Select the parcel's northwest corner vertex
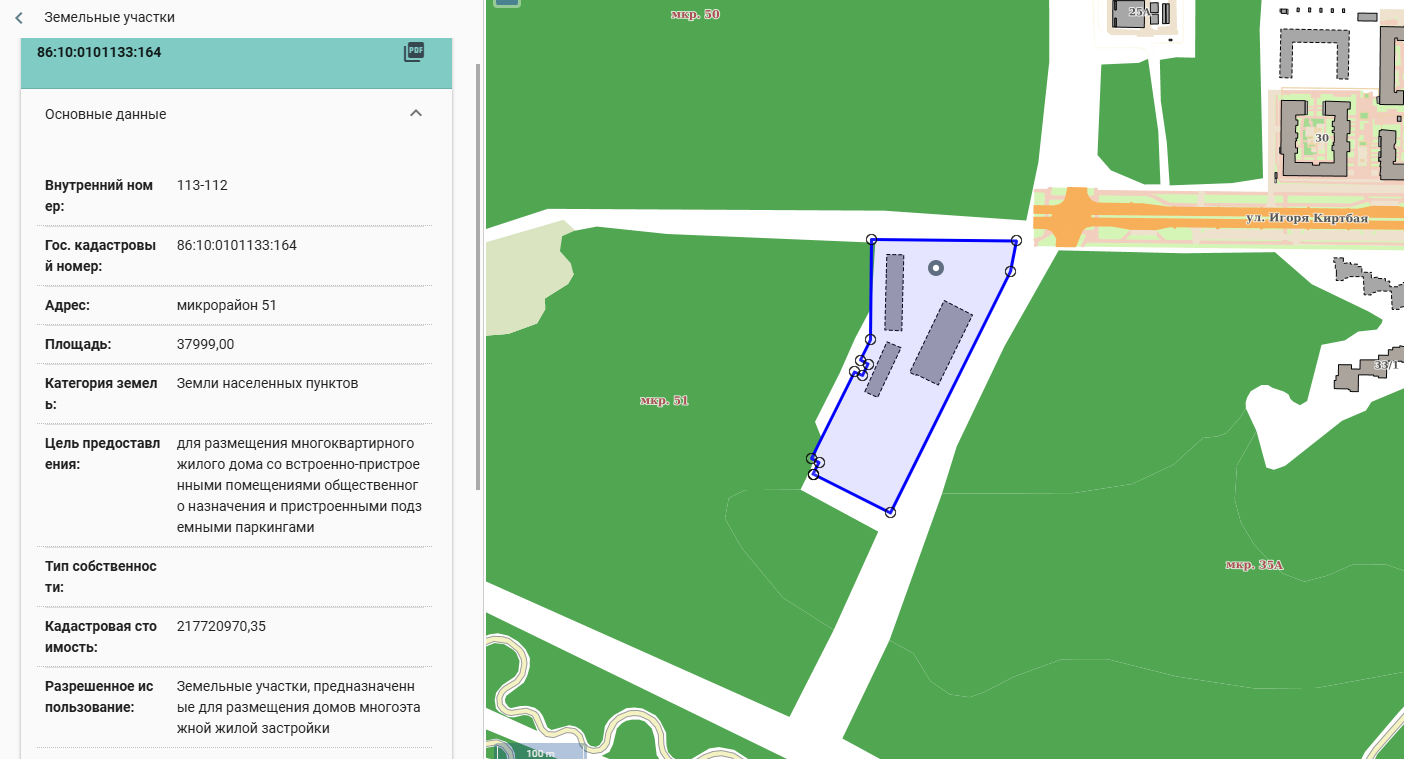1404x759 pixels. click(x=872, y=240)
